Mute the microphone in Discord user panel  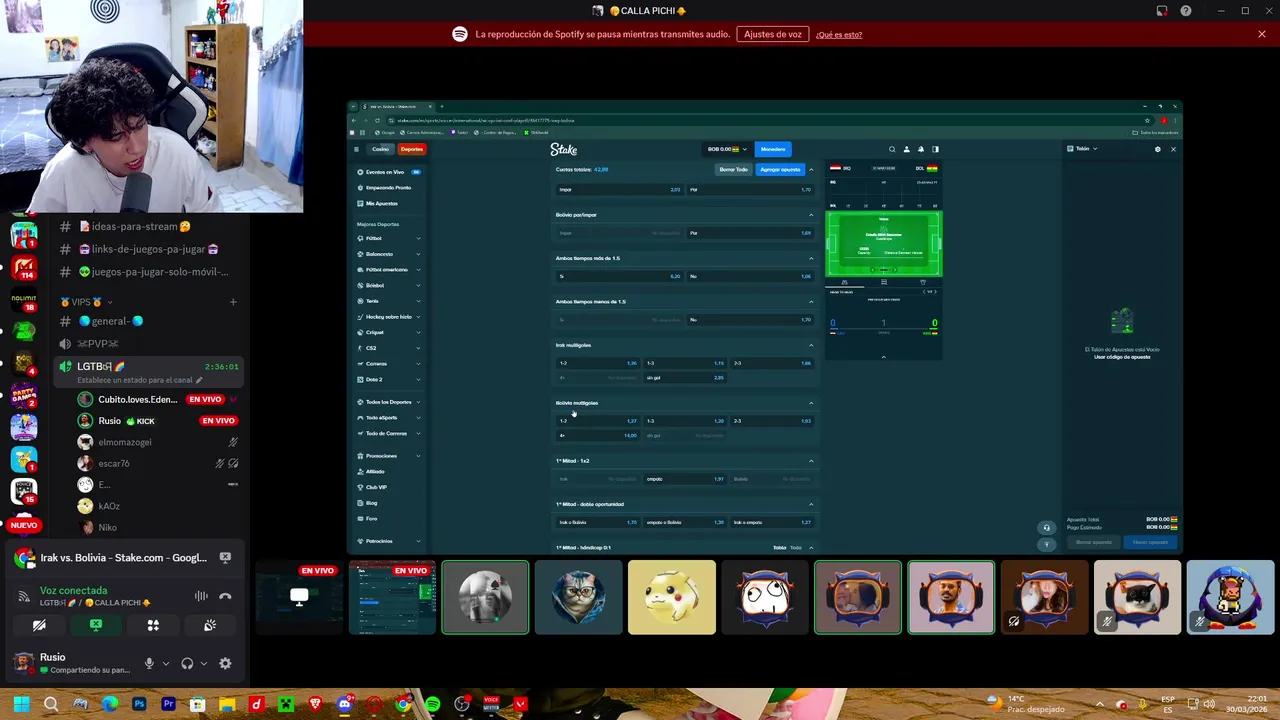click(x=149, y=663)
